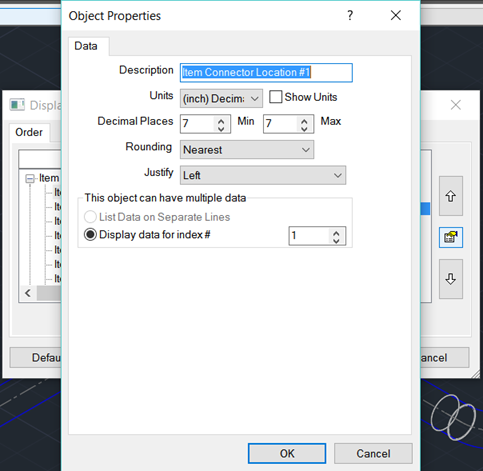483x471 pixels.
Task: Click the move up arrow button
Action: 451,196
